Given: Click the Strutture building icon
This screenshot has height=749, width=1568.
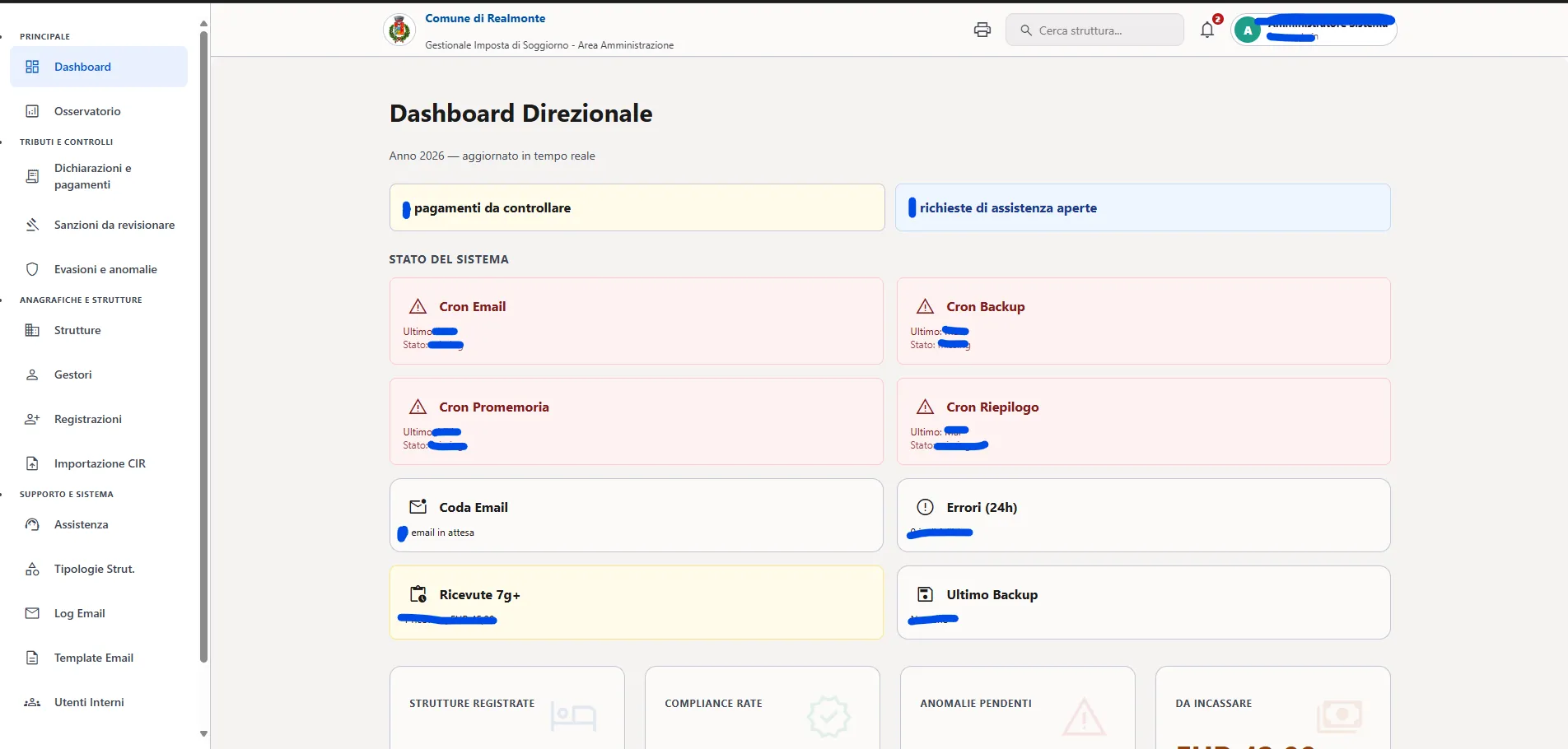Looking at the screenshot, I should tap(32, 330).
